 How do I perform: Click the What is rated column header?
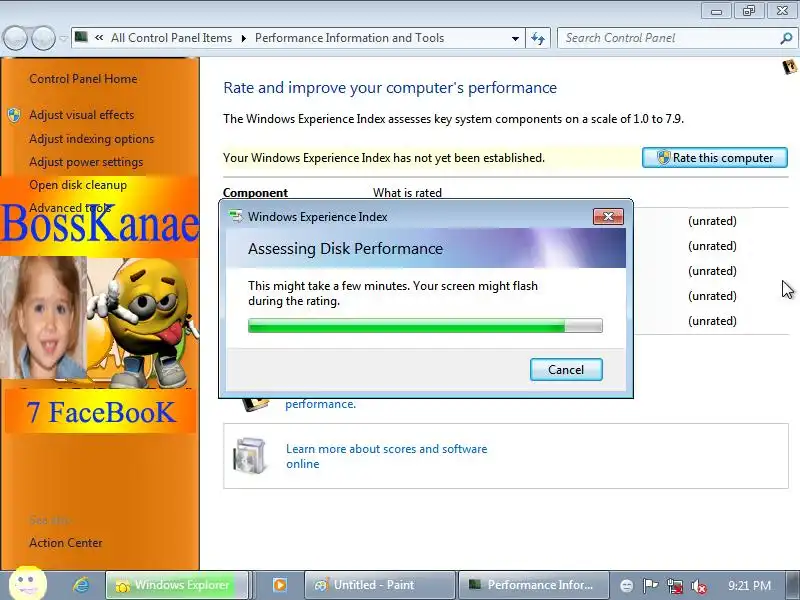point(407,193)
